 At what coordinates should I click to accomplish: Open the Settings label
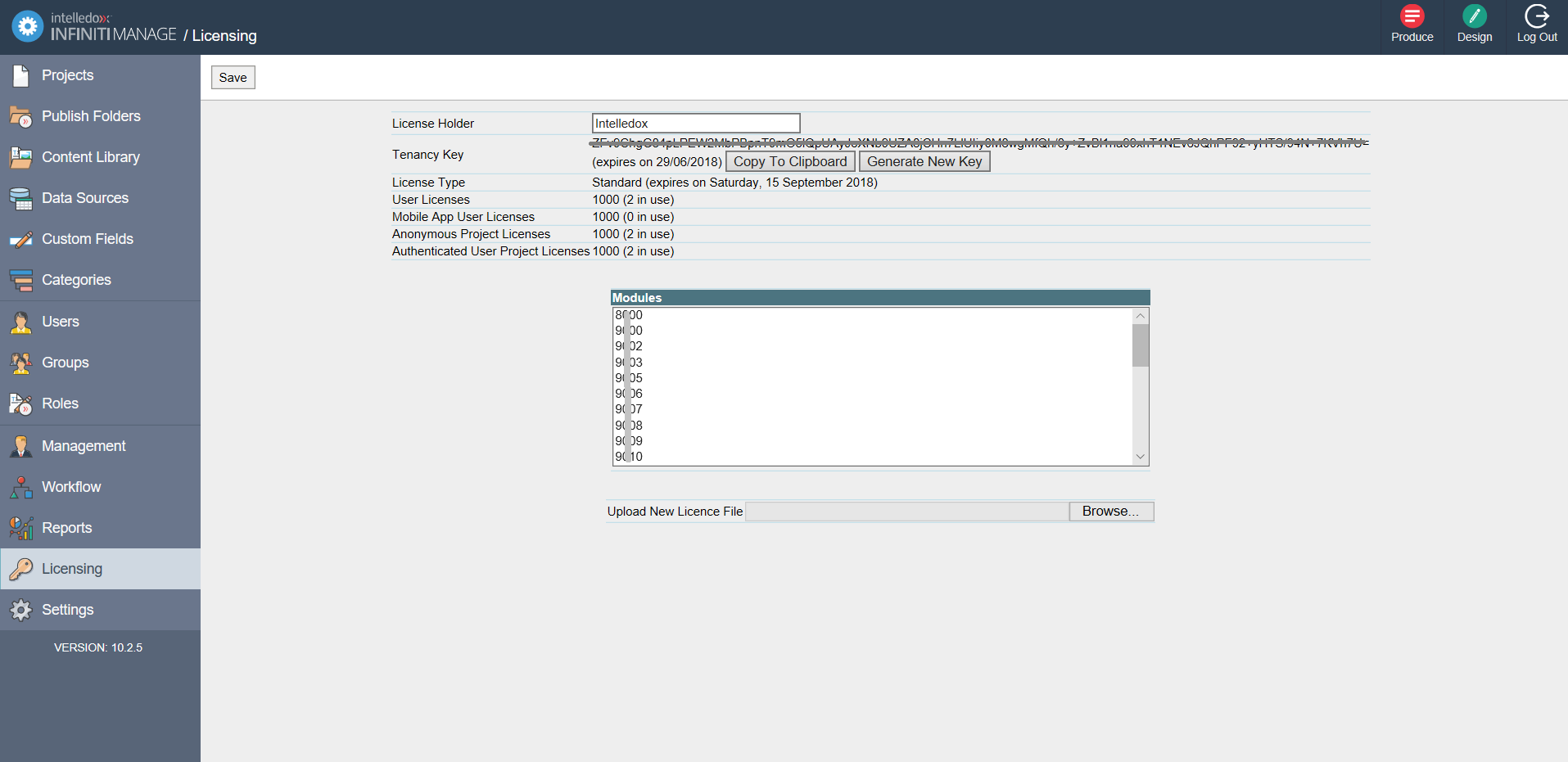click(67, 610)
